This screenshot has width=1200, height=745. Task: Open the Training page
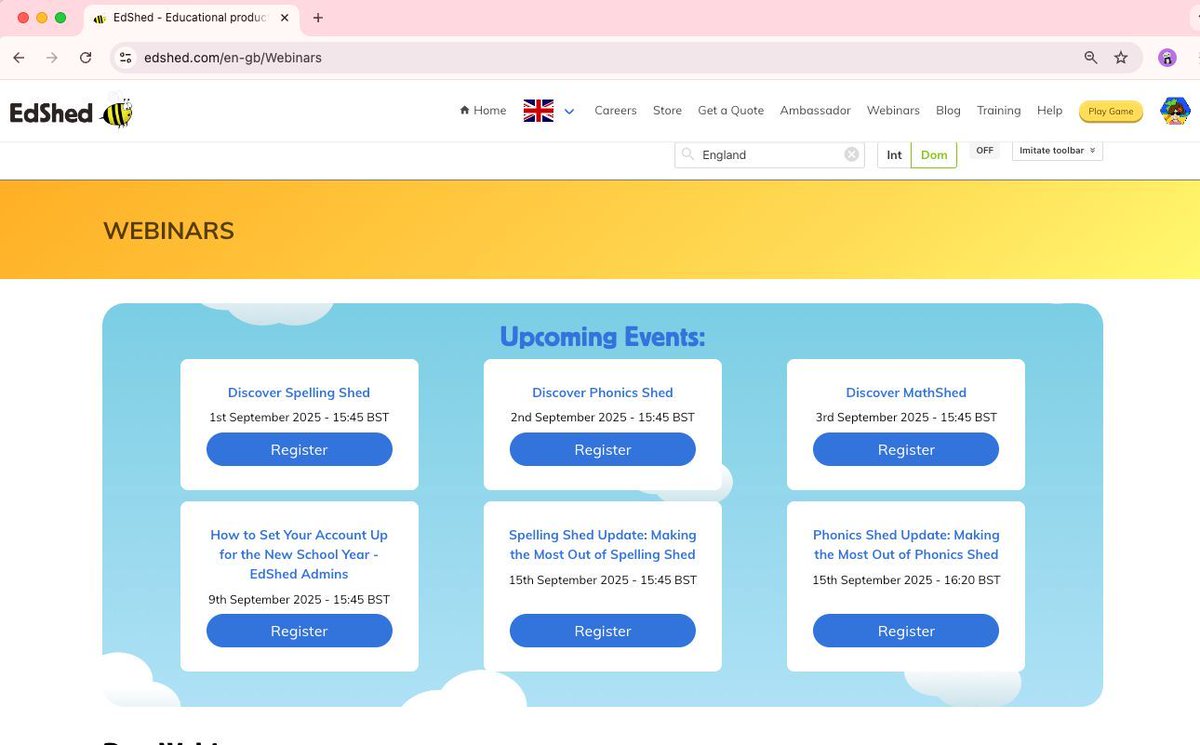[x=999, y=111]
